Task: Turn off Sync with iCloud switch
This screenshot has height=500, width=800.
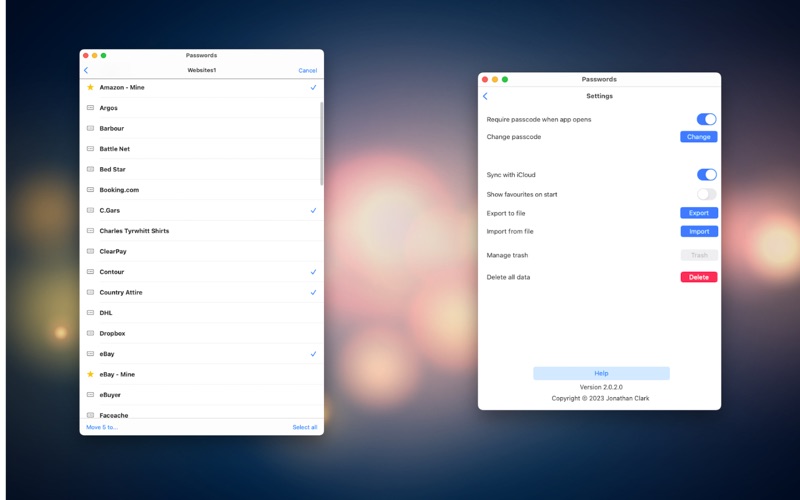Action: click(x=707, y=174)
